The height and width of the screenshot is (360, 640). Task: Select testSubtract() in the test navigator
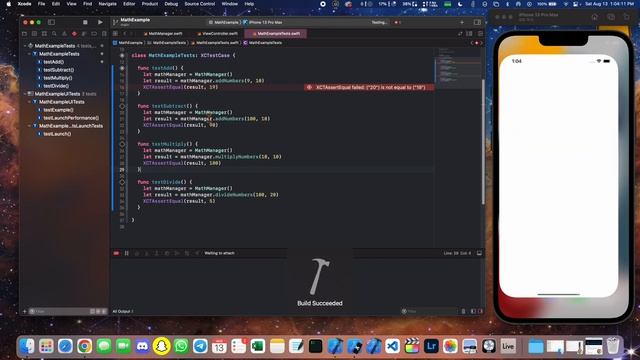59,70
